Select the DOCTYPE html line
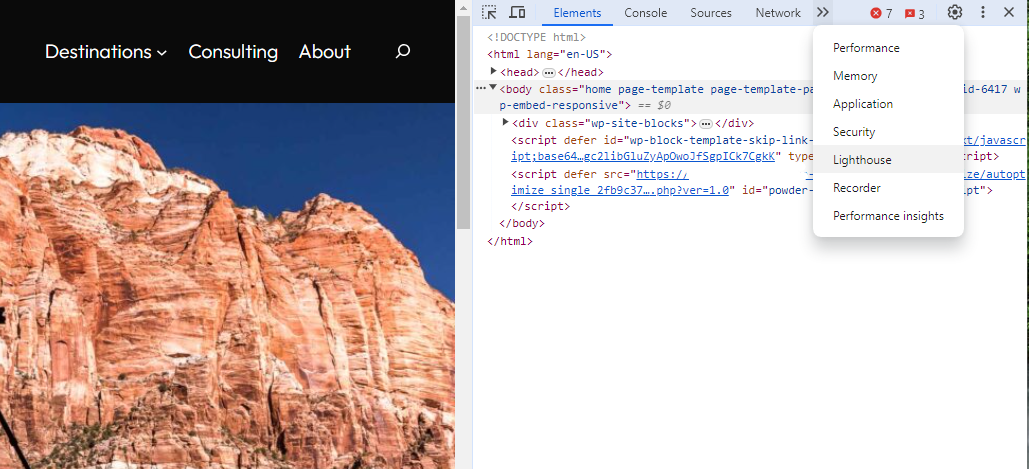This screenshot has width=1029, height=469. pyautogui.click(x=536, y=37)
